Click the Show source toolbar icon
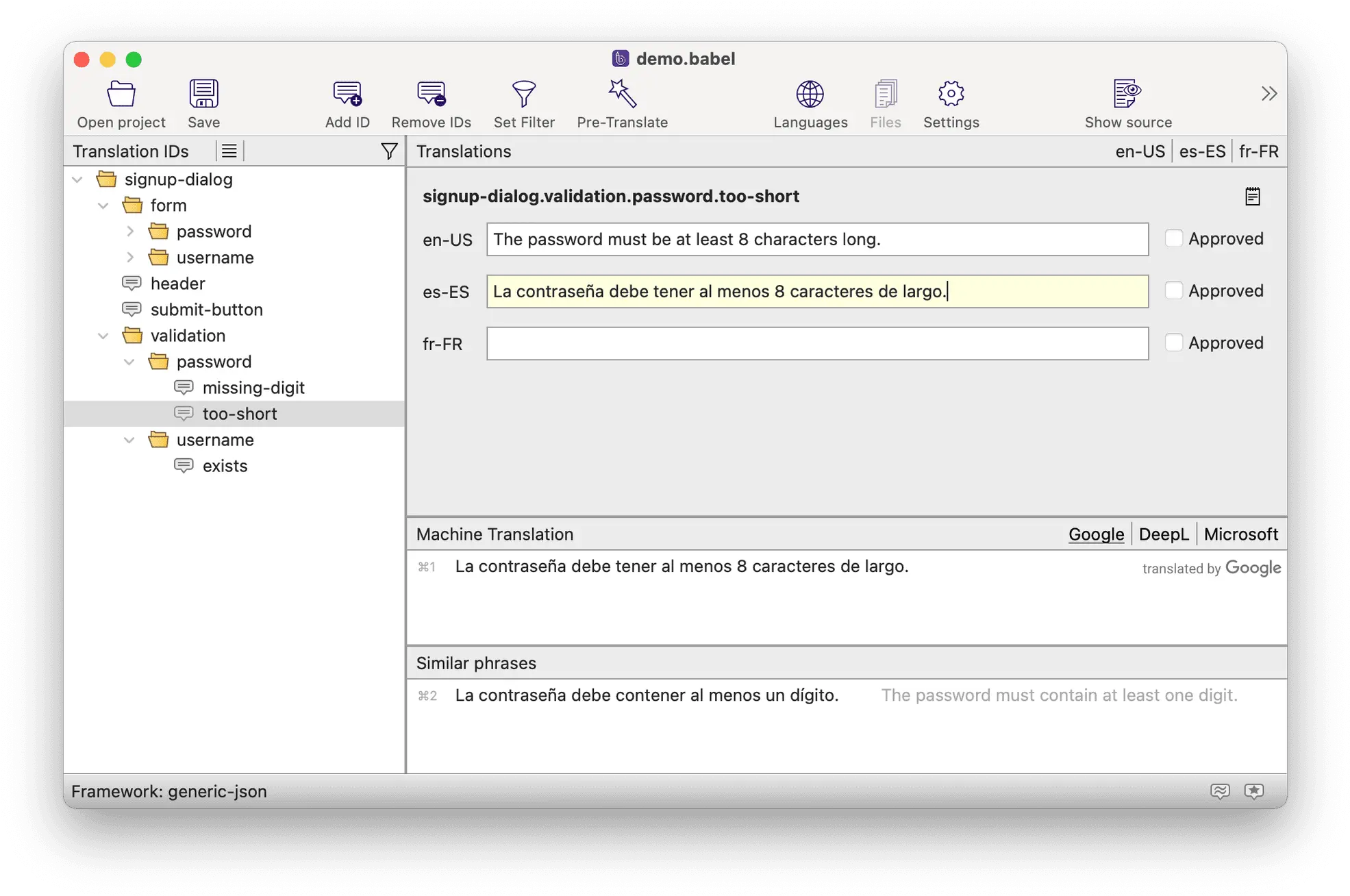 pyautogui.click(x=1127, y=92)
